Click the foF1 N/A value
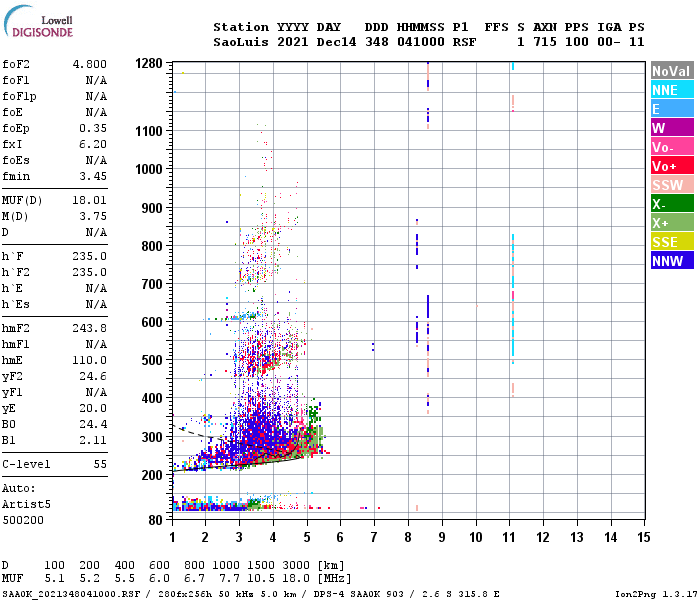 click(96, 80)
